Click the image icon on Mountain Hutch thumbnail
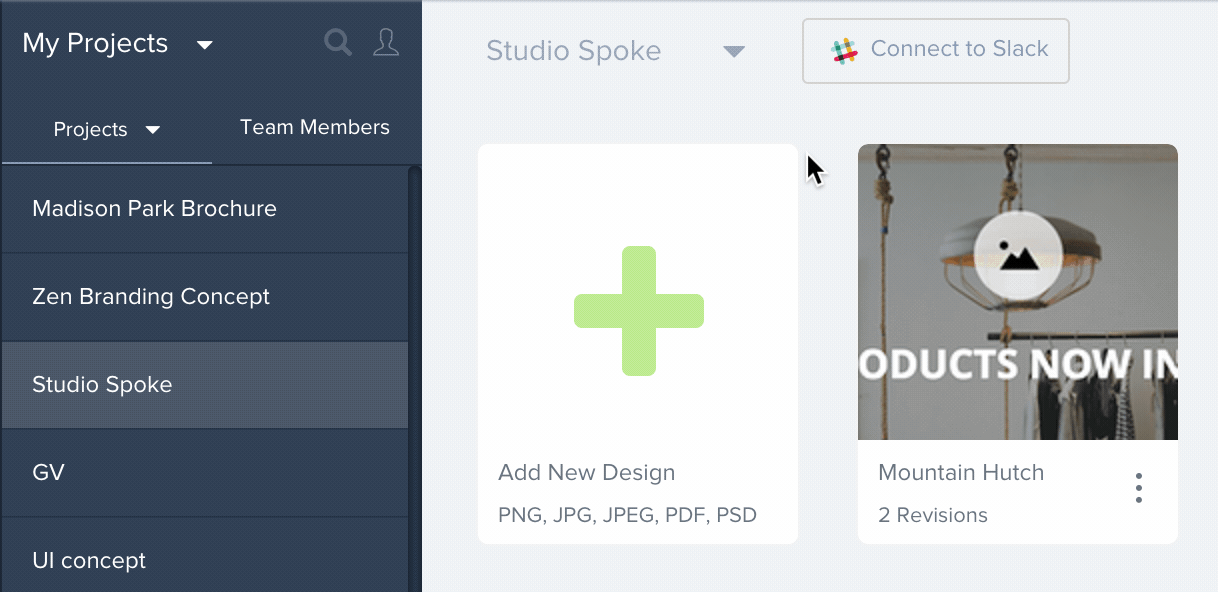The width and height of the screenshot is (1218, 592). [x=1017, y=256]
